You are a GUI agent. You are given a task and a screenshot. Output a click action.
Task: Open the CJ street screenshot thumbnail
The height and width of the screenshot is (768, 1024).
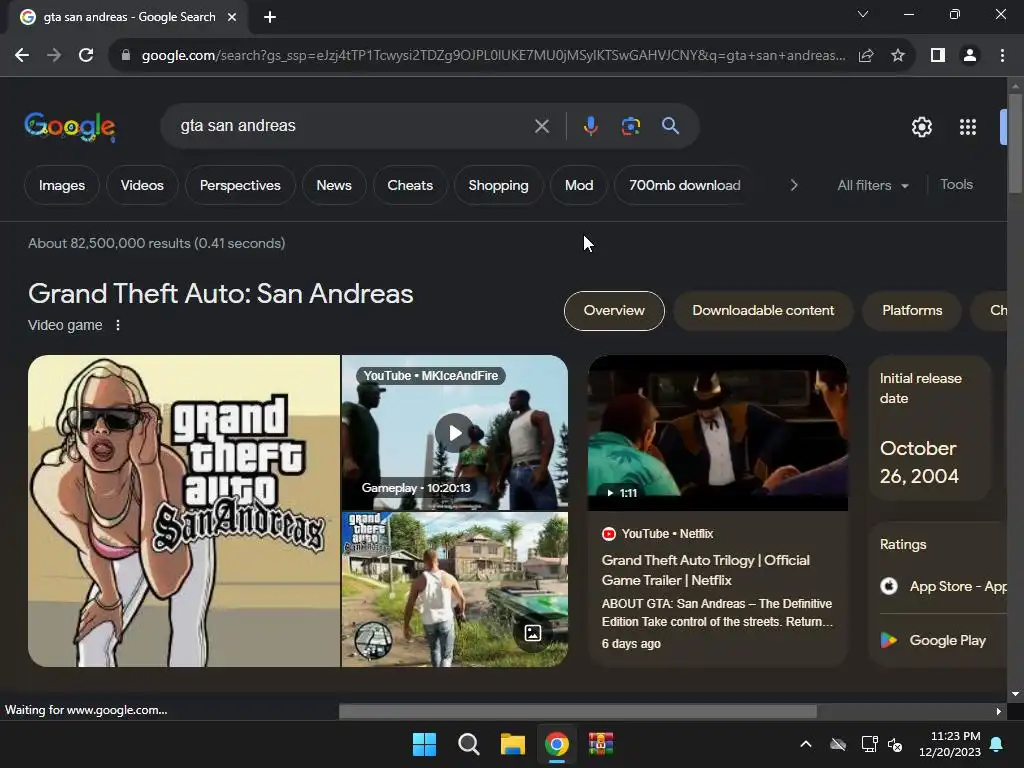coord(455,590)
